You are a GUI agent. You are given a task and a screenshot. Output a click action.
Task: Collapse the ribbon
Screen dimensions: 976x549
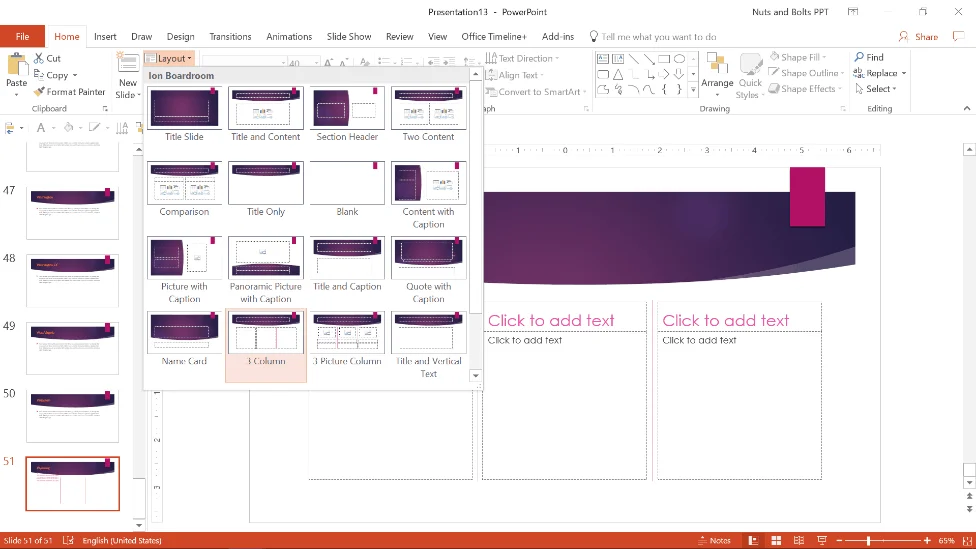click(x=967, y=108)
